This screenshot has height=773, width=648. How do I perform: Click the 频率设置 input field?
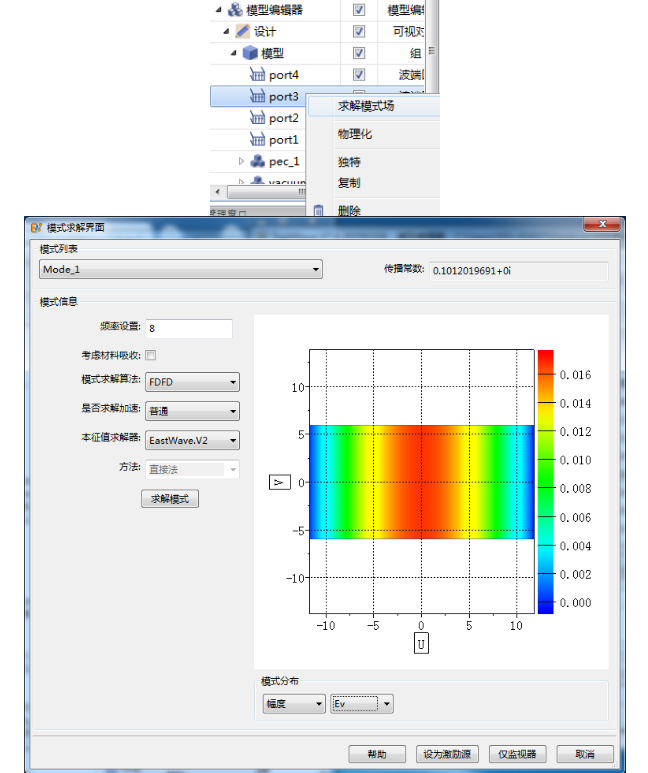[189, 328]
